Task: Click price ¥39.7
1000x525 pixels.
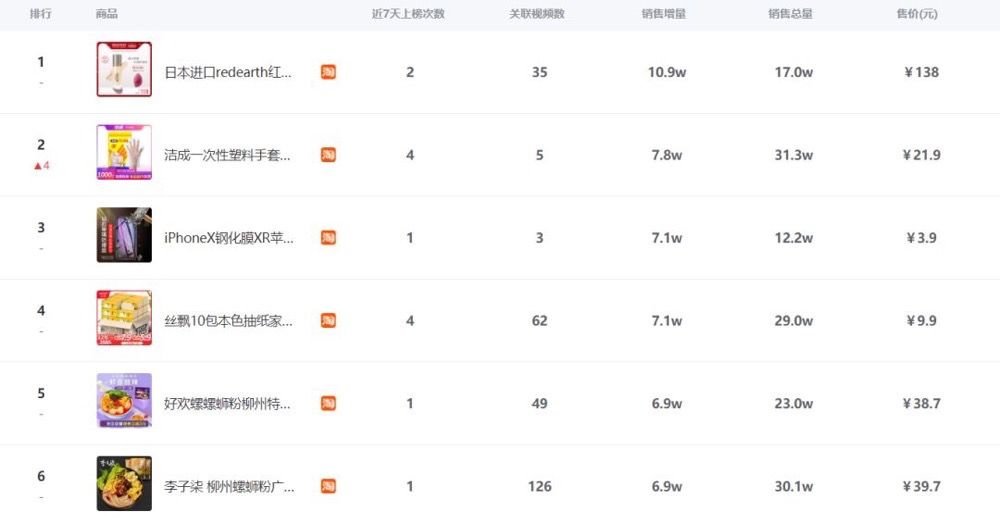Action: coord(922,486)
